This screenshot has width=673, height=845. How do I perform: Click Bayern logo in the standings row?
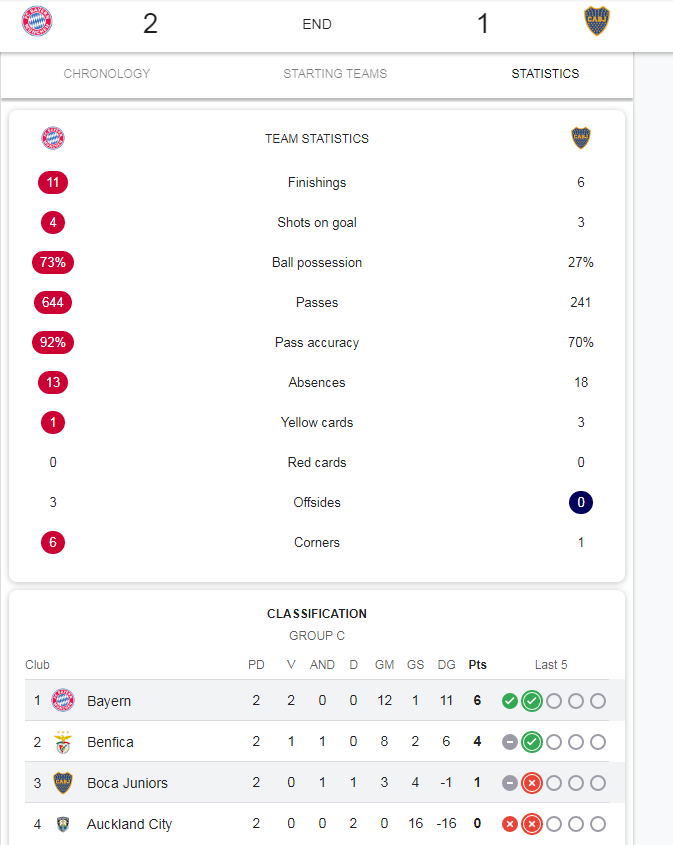tap(63, 701)
